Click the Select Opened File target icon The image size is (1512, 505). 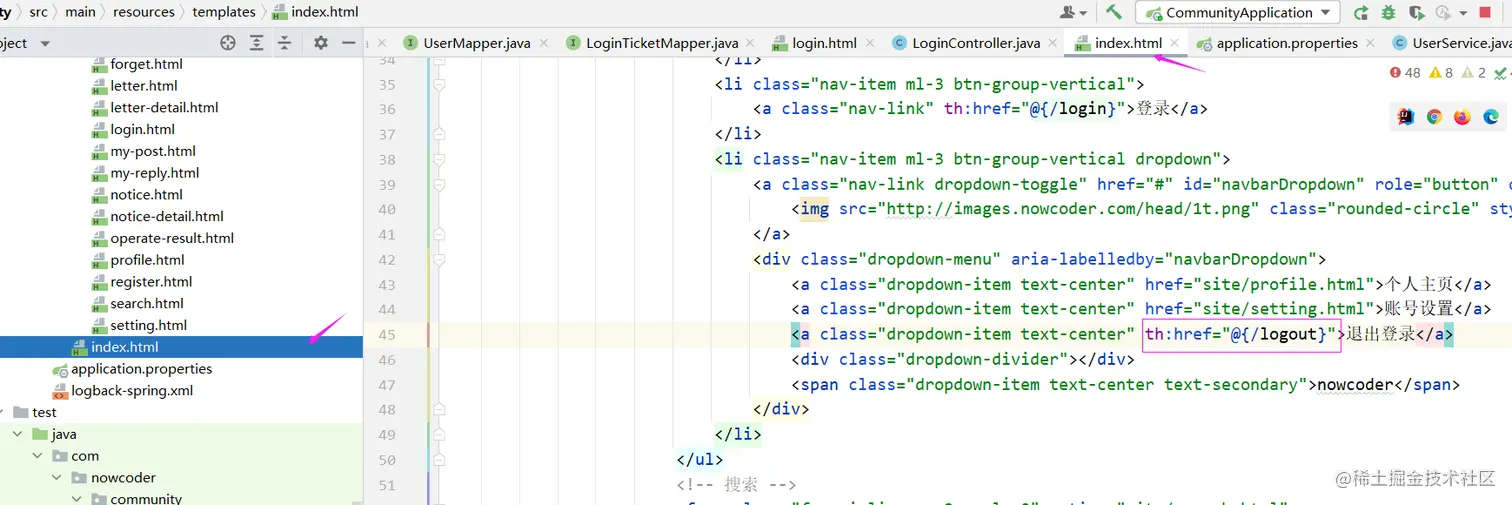tap(228, 43)
